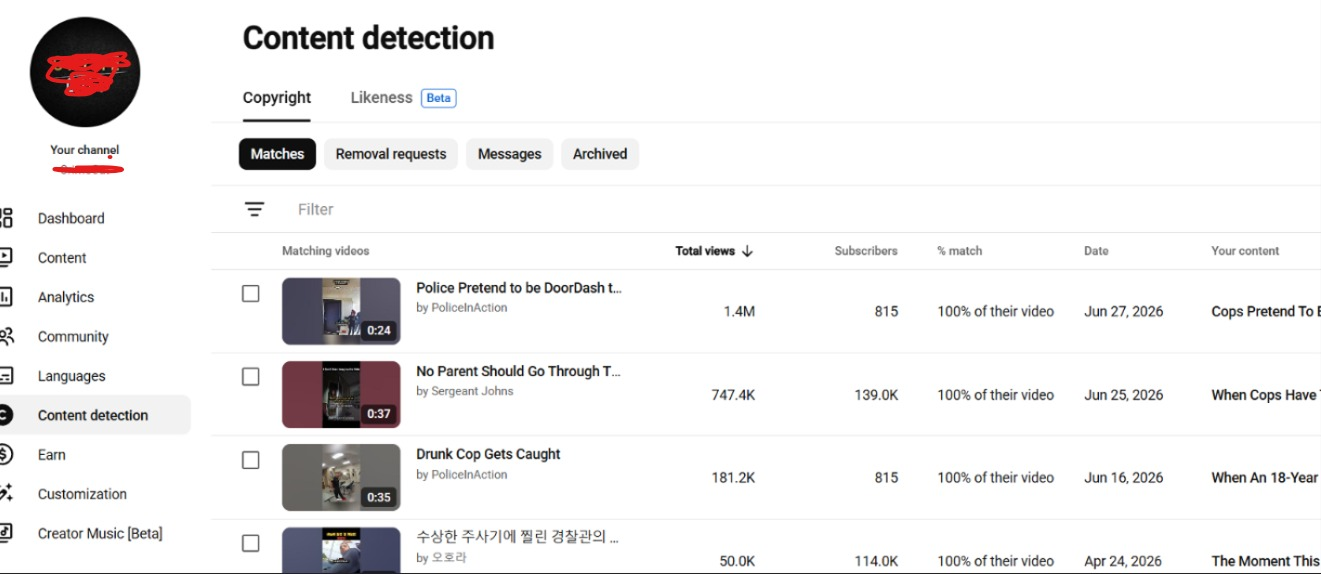Open the Messages chip
The image size is (1321, 574).
click(x=509, y=154)
